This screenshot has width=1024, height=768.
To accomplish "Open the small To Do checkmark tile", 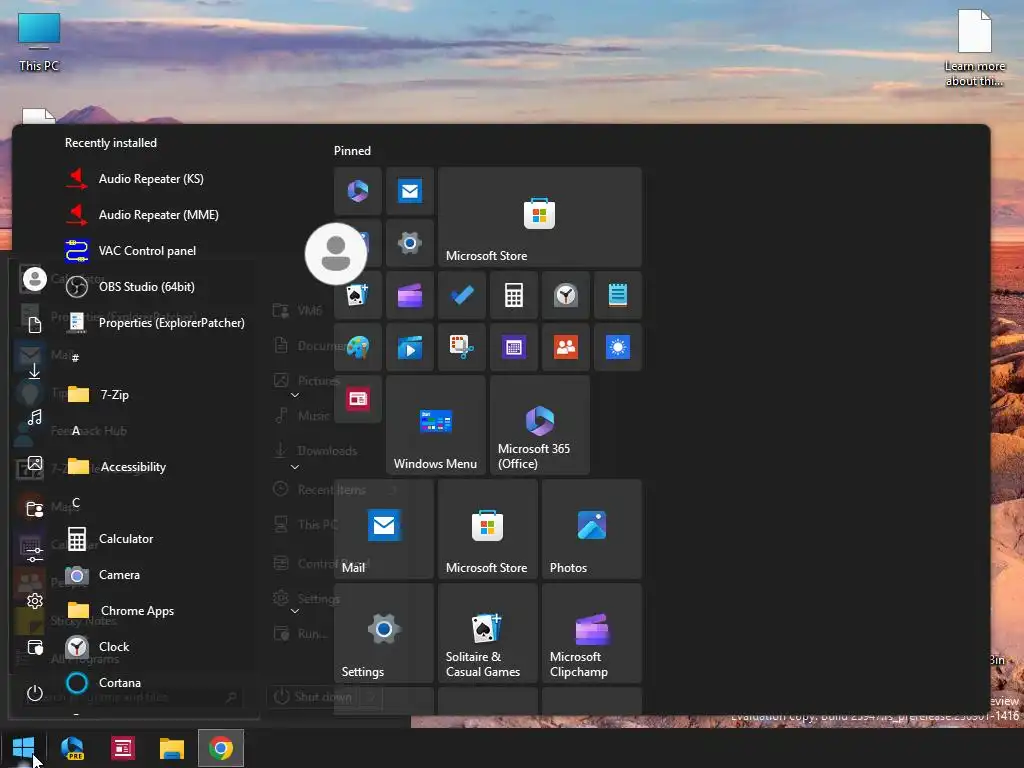I will coord(462,295).
